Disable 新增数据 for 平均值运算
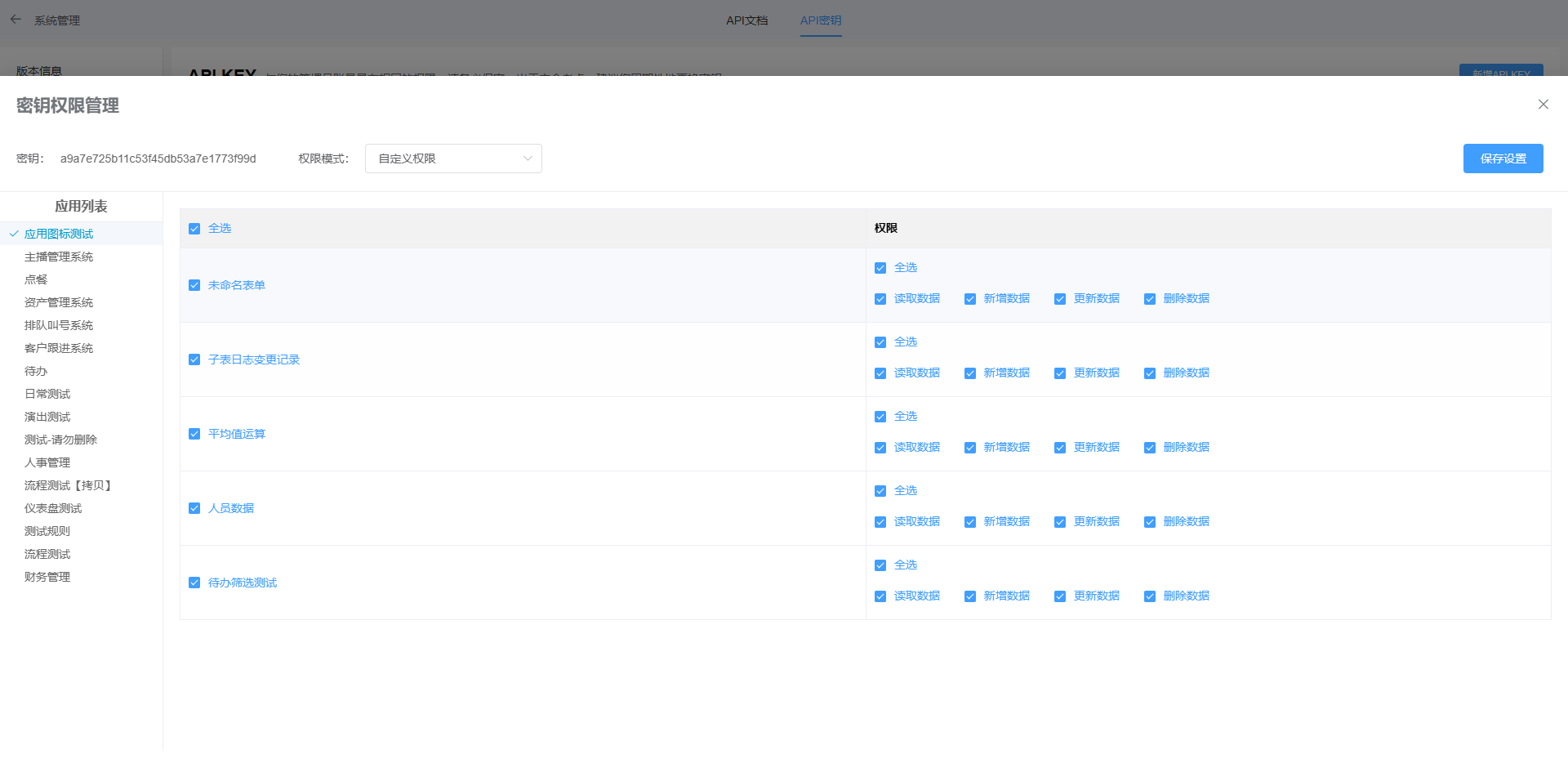The height and width of the screenshot is (759, 1568). (970, 448)
